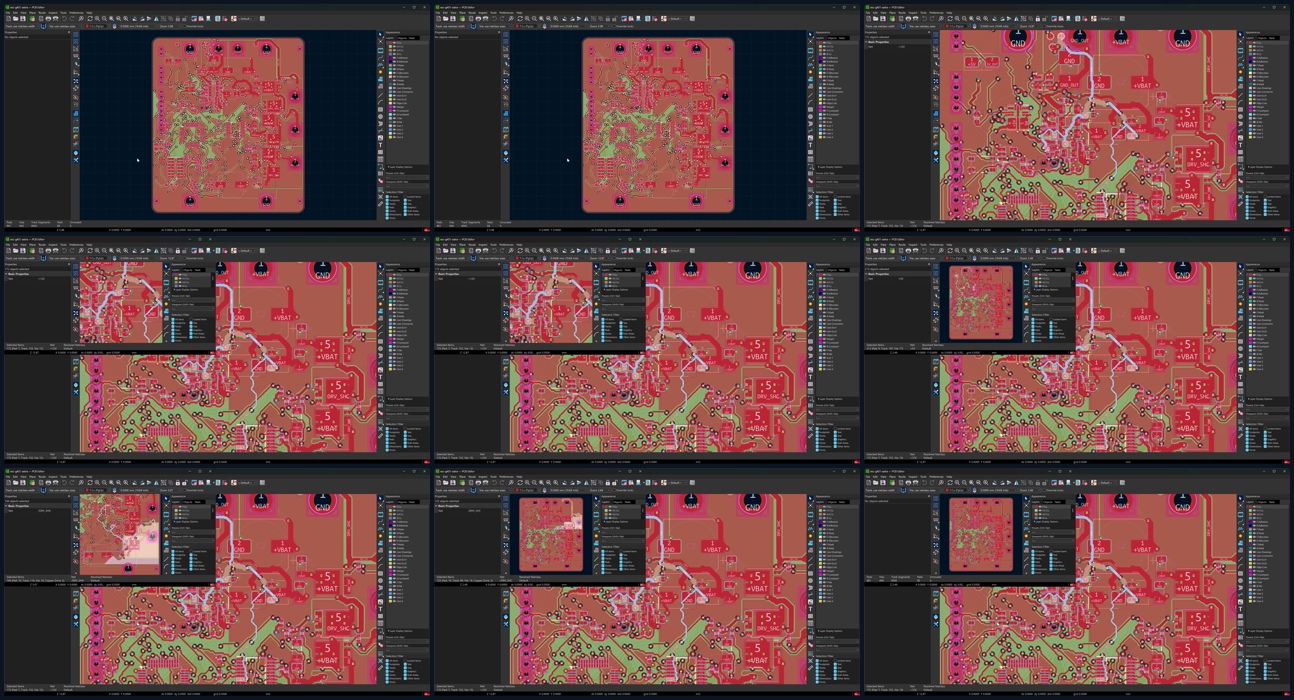The image size is (1294, 700).
Task: Select Local ratsnest tool in bottom-middle window right toolbar
Action: click(811, 505)
